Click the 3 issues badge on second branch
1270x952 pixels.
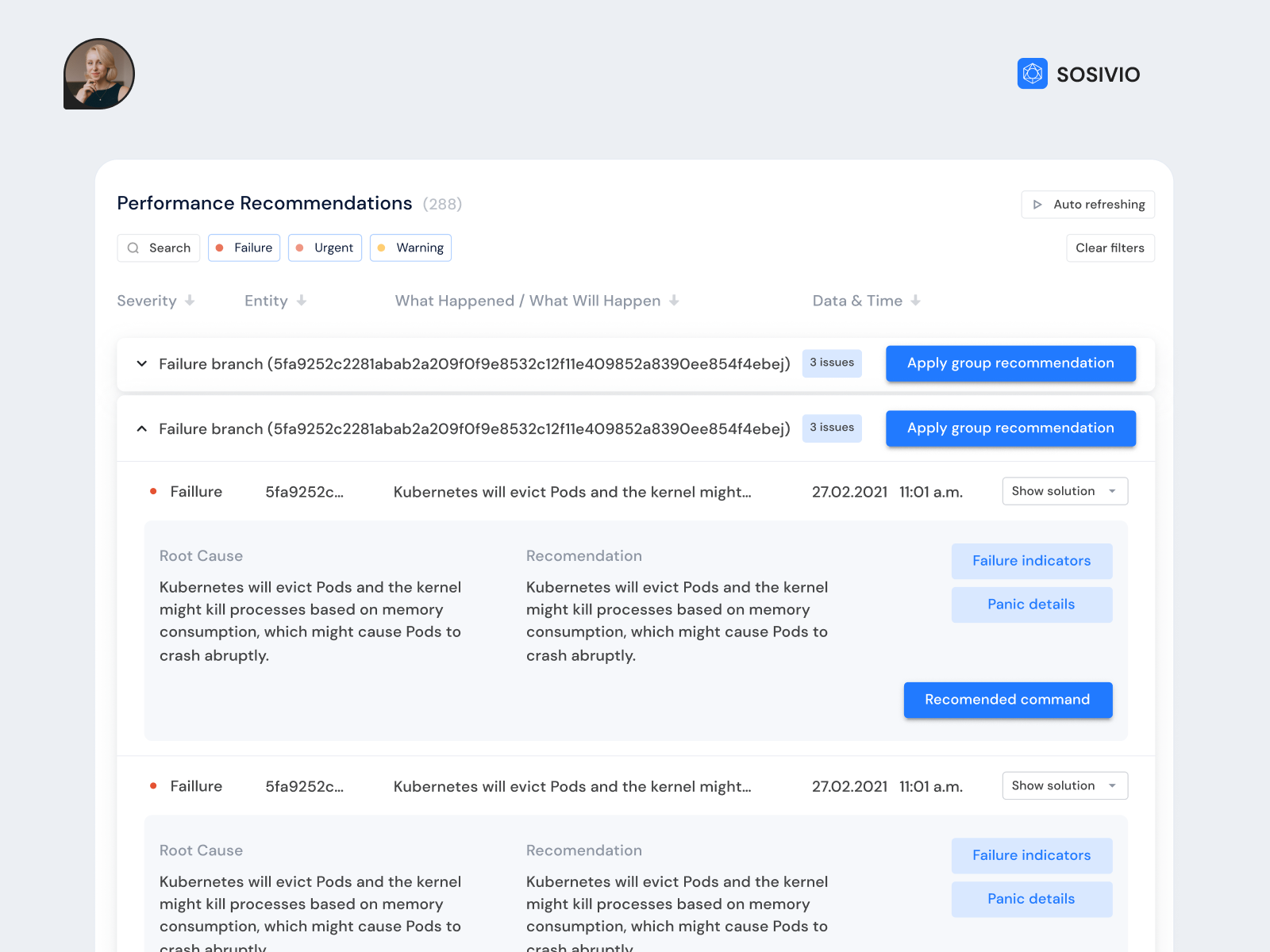click(x=832, y=428)
